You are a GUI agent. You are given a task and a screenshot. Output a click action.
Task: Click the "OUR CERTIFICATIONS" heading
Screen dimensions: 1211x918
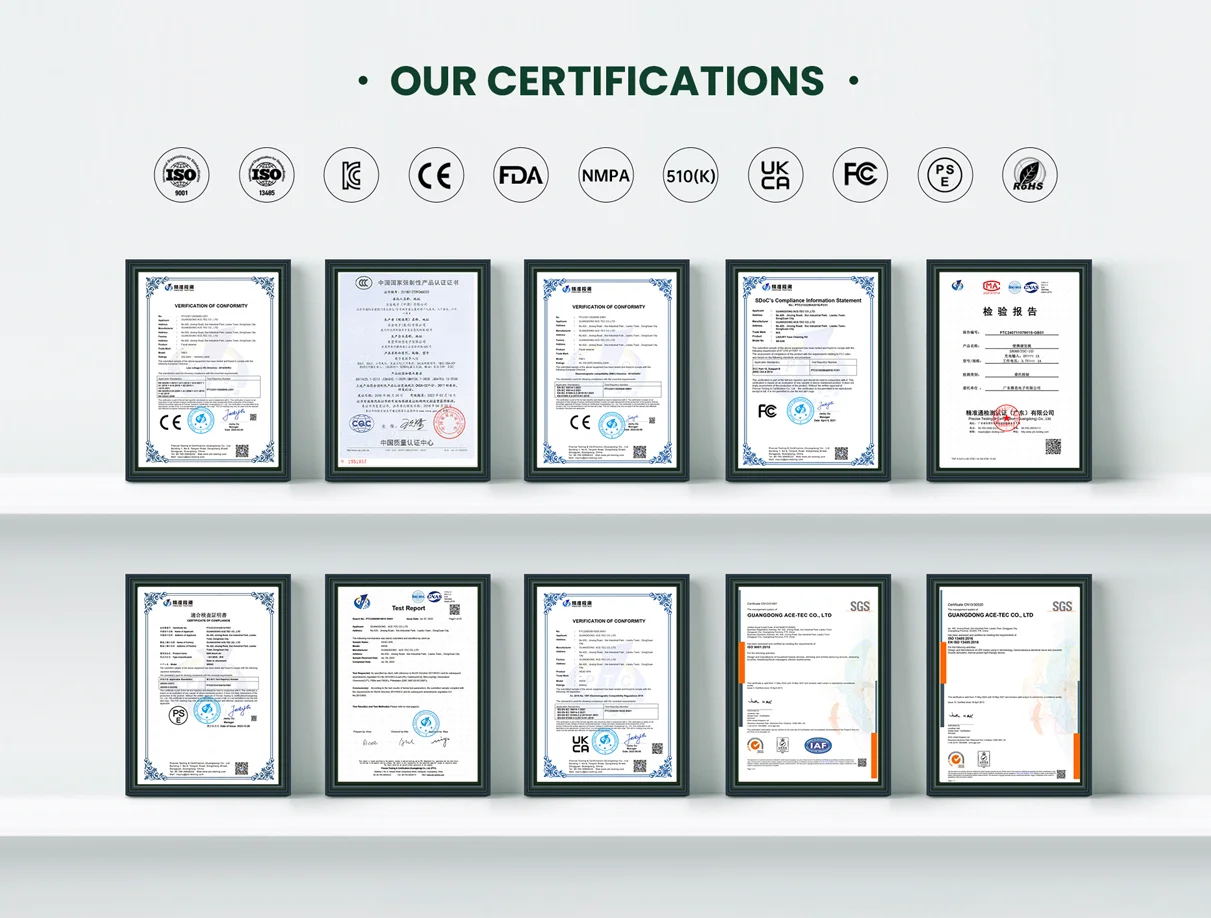[607, 80]
